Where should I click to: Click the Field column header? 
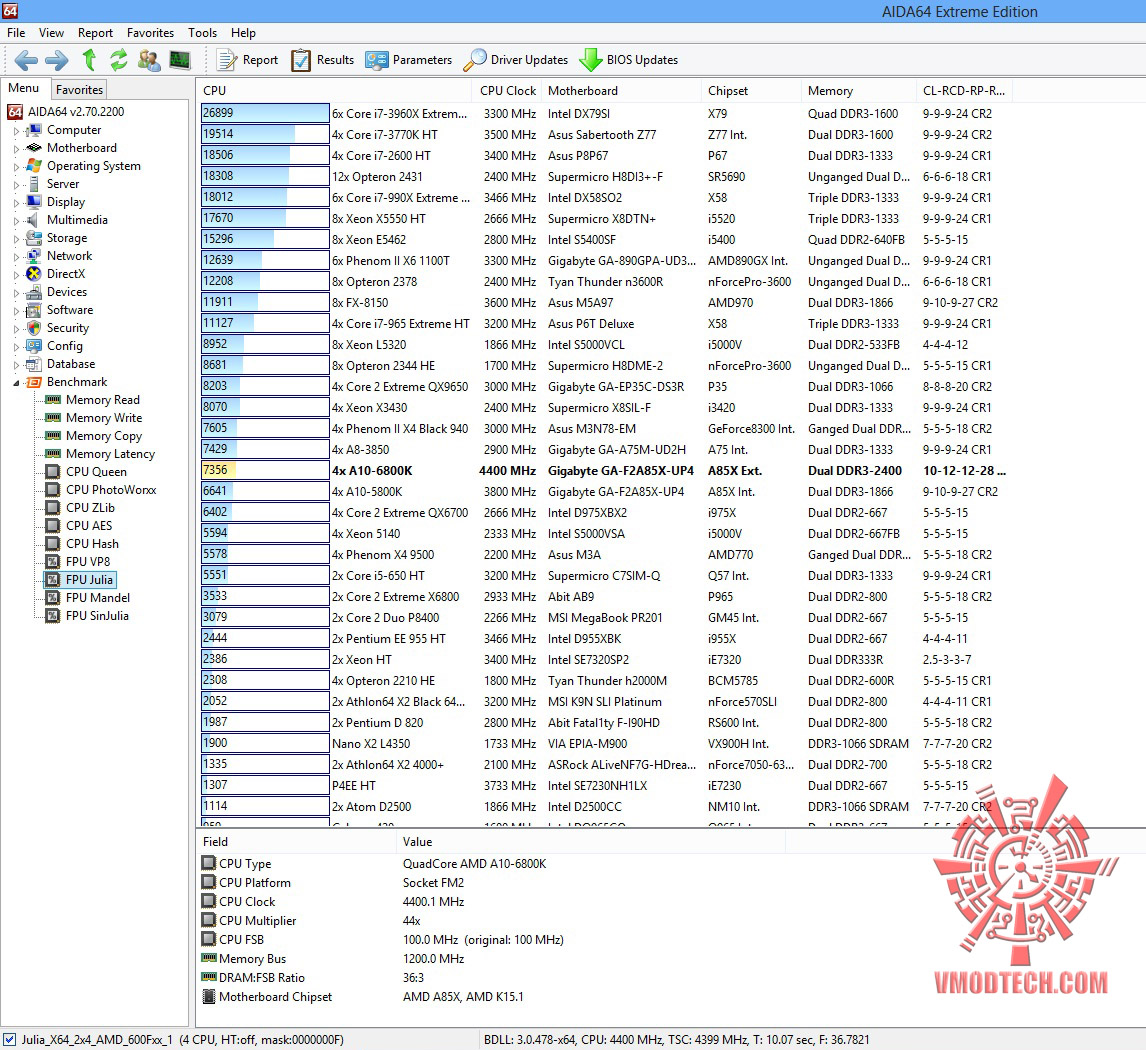click(x=296, y=842)
